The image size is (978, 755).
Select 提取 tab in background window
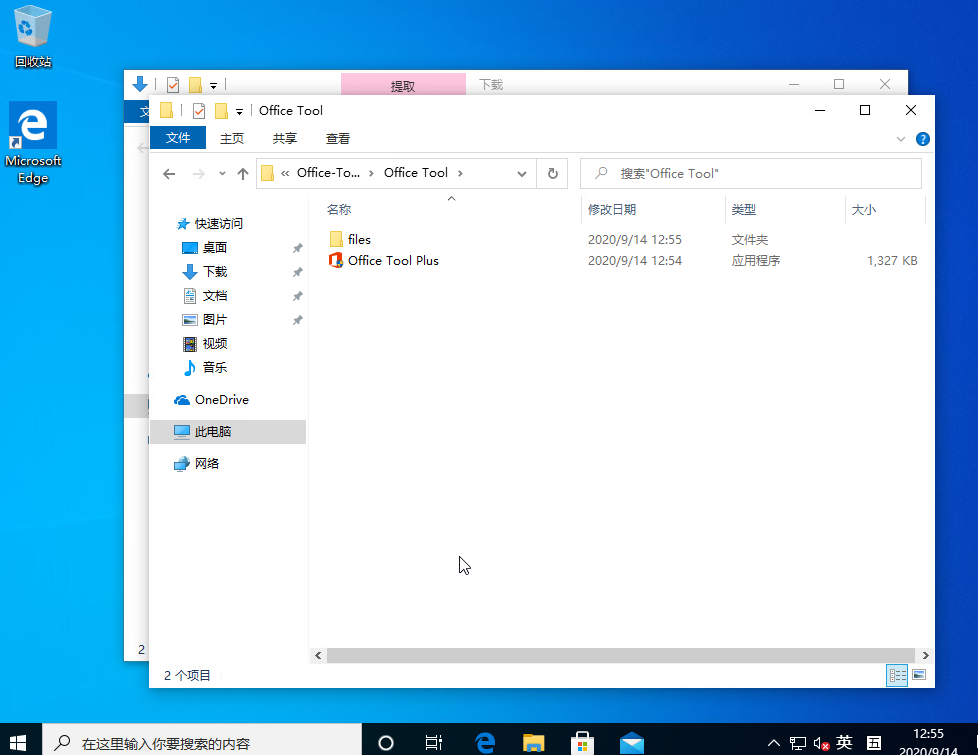pyautogui.click(x=403, y=85)
